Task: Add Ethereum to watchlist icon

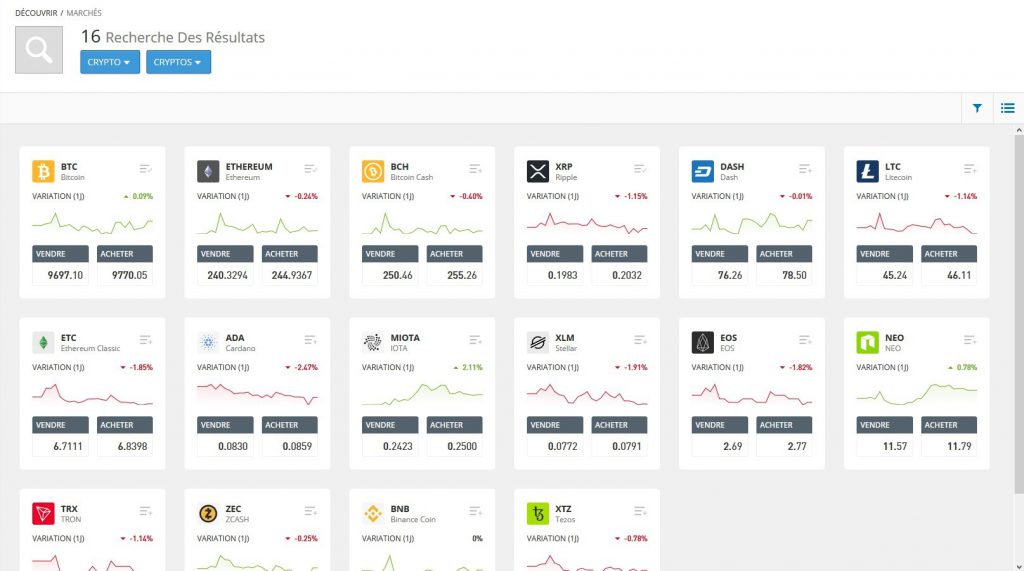Action: 310,169
